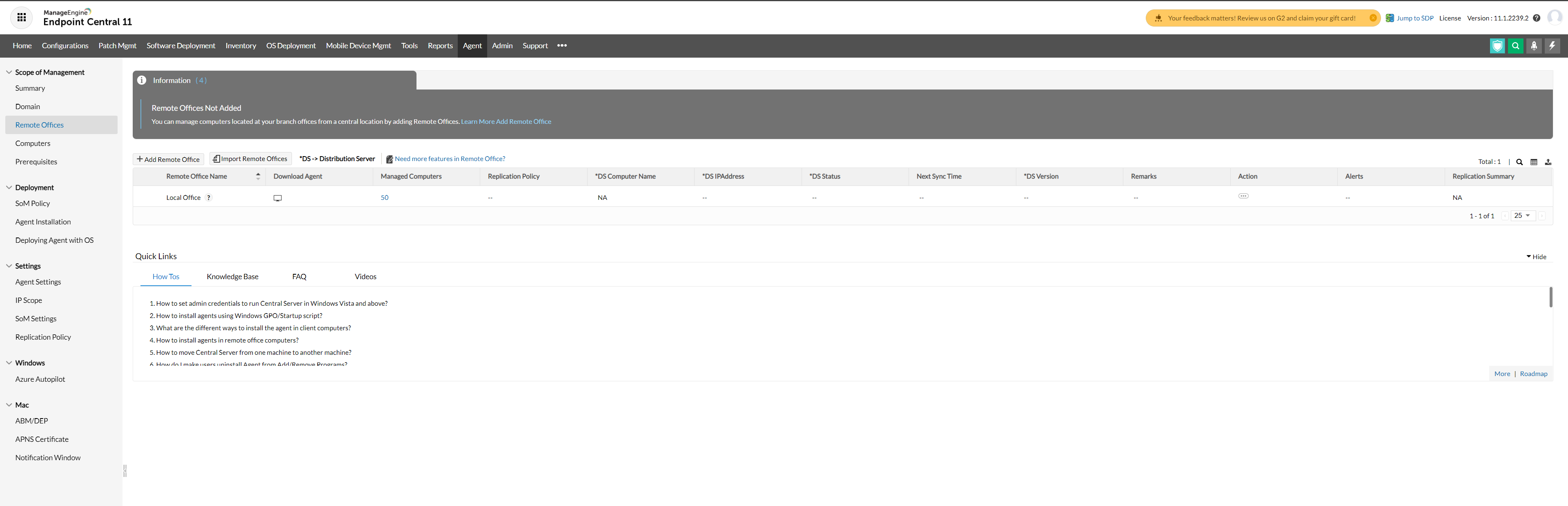Click Local Office download agent icon
The image size is (1568, 506).
tap(278, 198)
